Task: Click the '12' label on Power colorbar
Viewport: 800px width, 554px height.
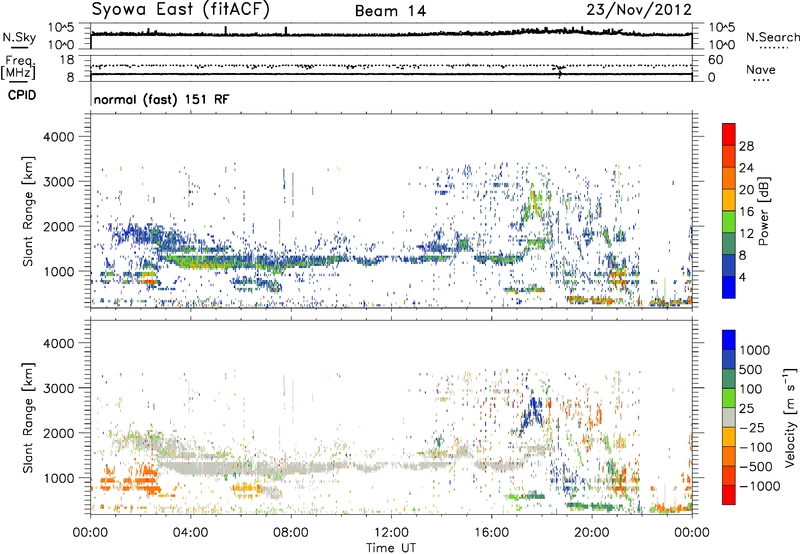Action: [x=746, y=234]
